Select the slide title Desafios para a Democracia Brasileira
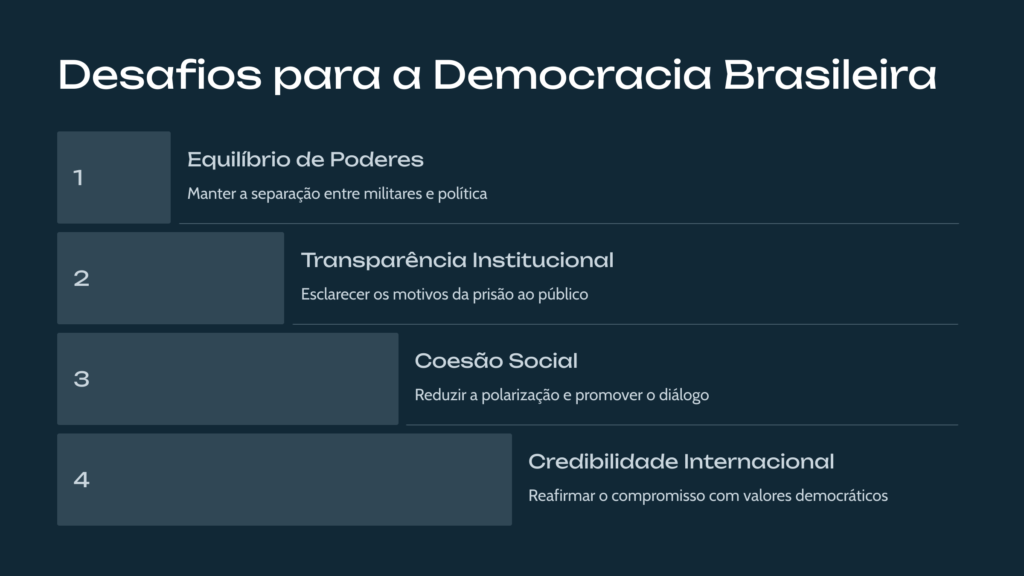Screen dimensions: 1024x576 tap(497, 76)
